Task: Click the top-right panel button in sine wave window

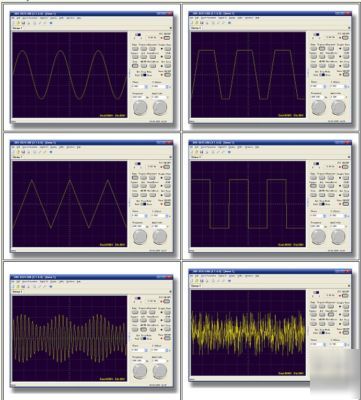Action: 167,38
